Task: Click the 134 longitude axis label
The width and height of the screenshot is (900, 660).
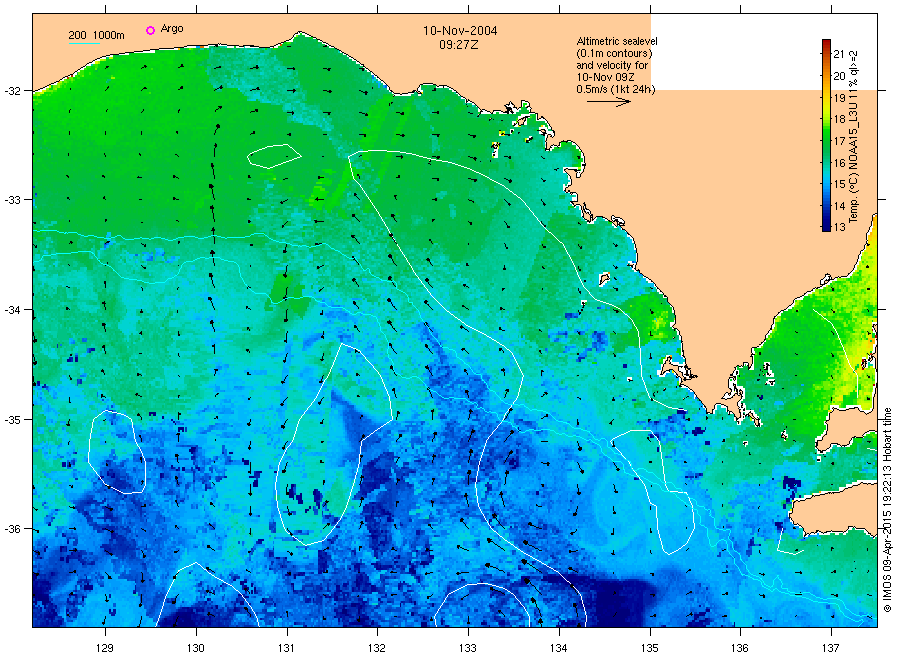Action: coord(558,648)
